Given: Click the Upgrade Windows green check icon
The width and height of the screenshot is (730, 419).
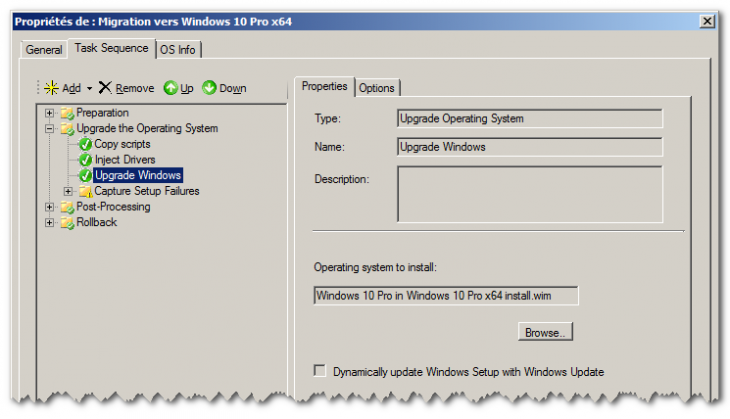Looking at the screenshot, I should pyautogui.click(x=85, y=176).
